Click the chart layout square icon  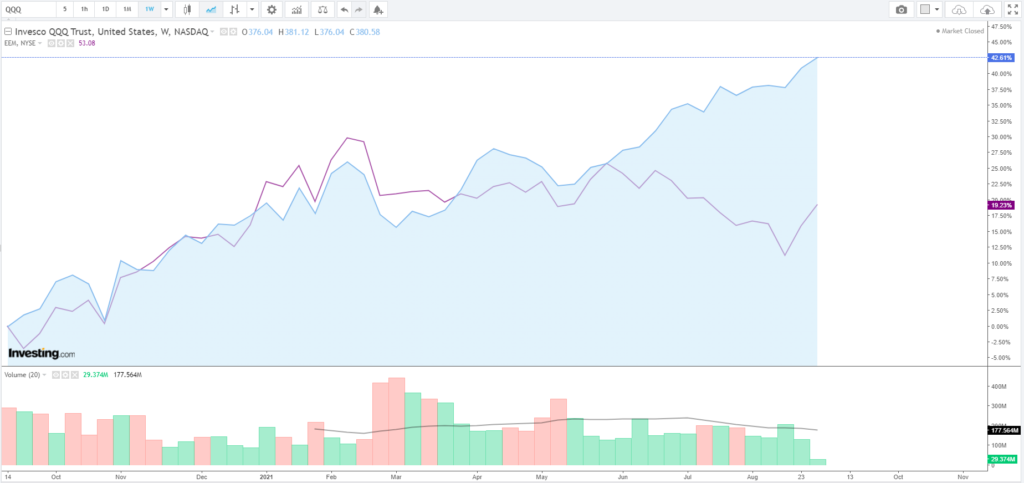point(924,10)
